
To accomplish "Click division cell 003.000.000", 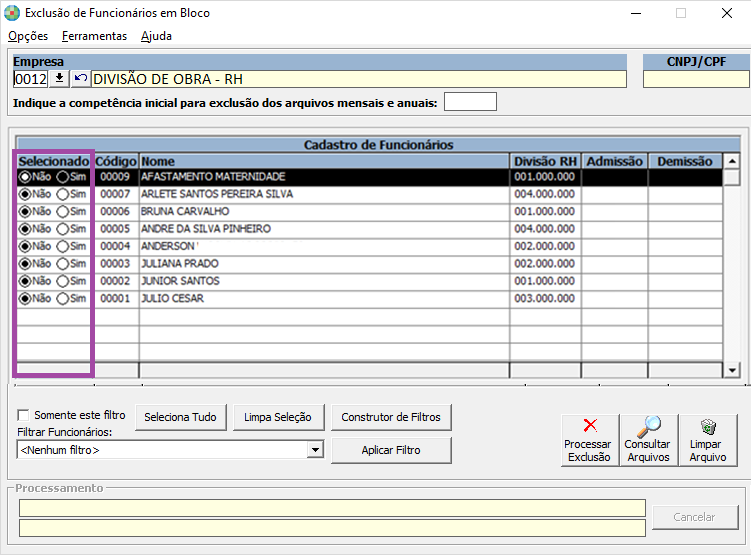I will (x=545, y=298).
